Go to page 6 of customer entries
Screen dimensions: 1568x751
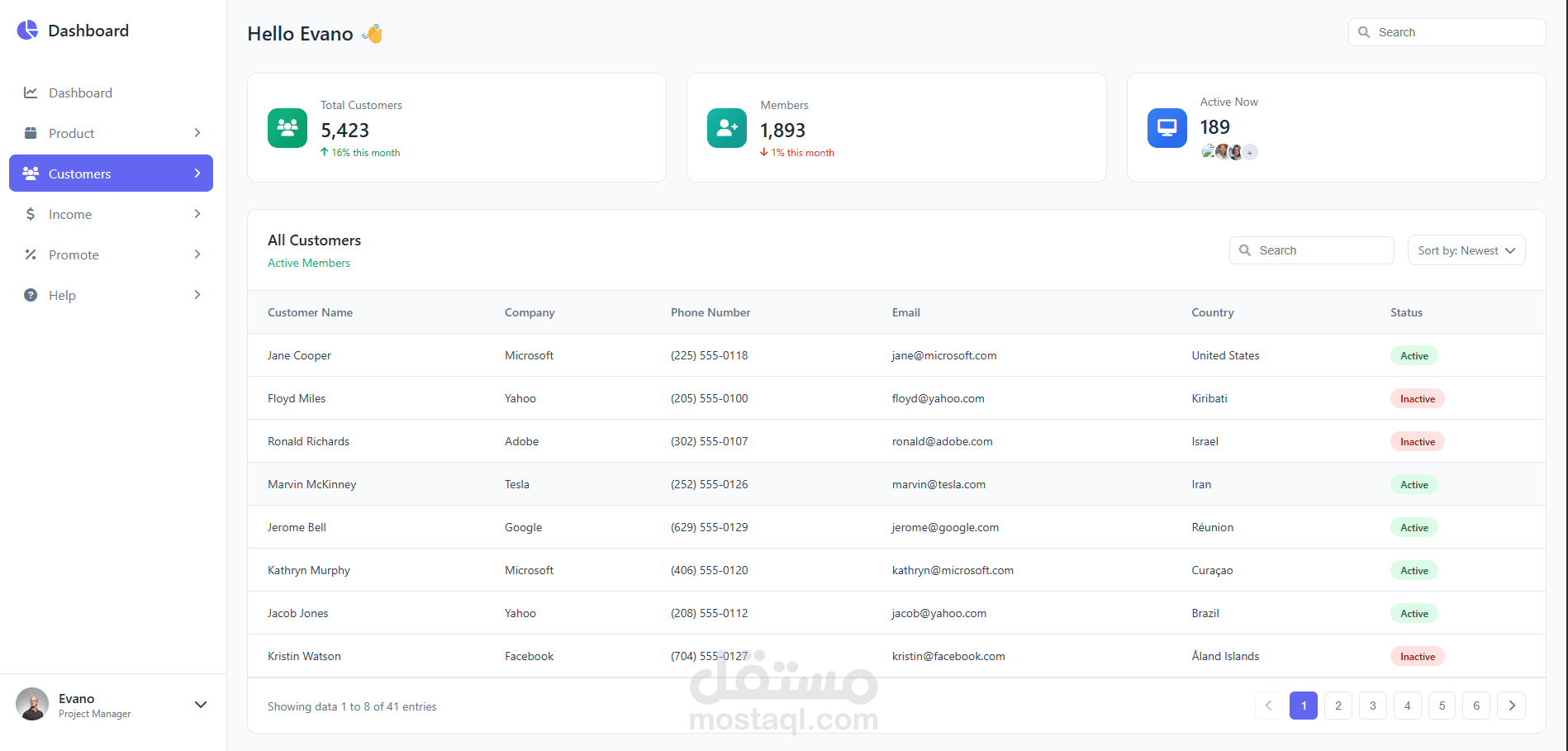pyautogui.click(x=1476, y=706)
